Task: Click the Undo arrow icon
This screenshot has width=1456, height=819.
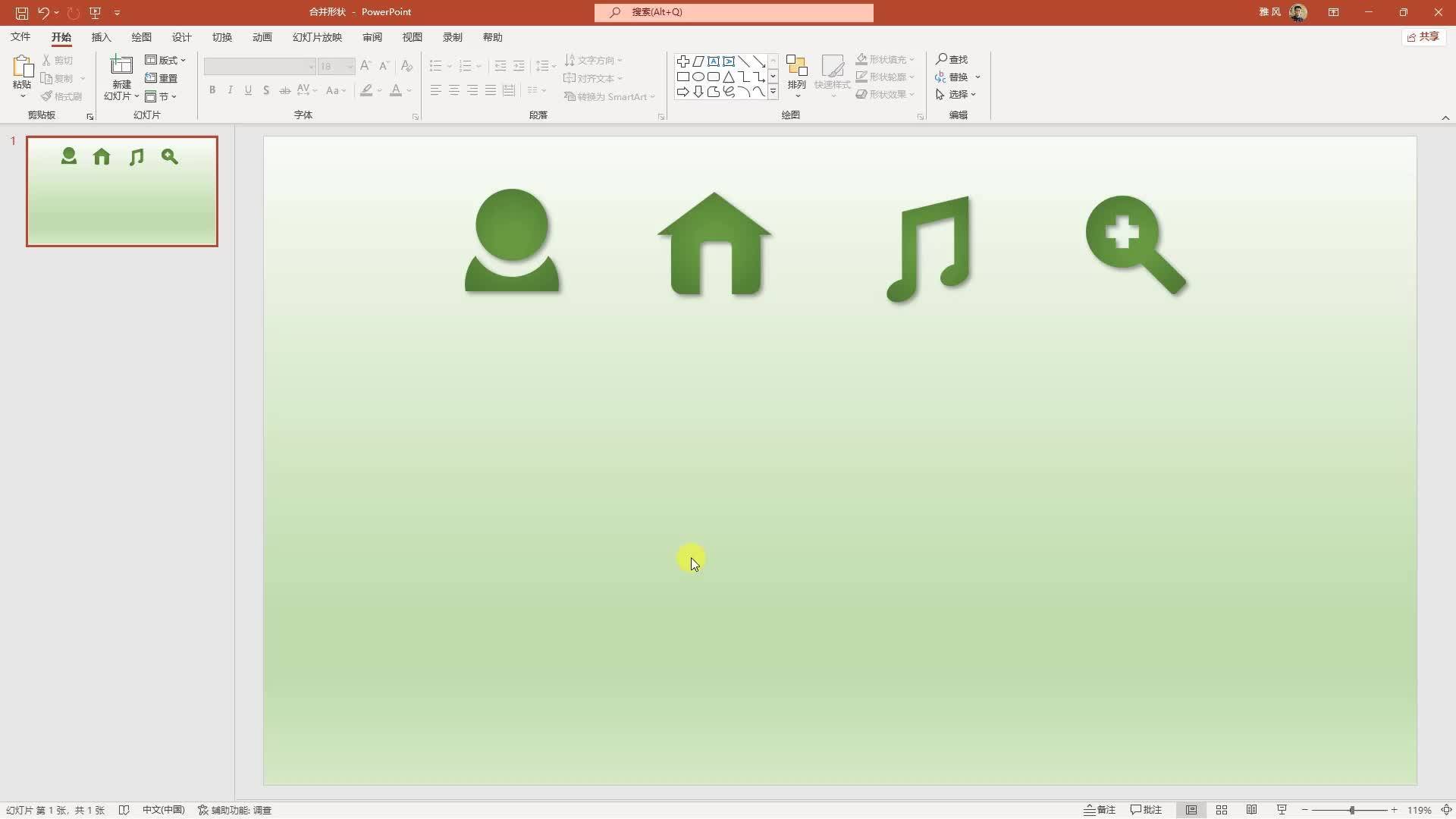Action: [x=43, y=13]
